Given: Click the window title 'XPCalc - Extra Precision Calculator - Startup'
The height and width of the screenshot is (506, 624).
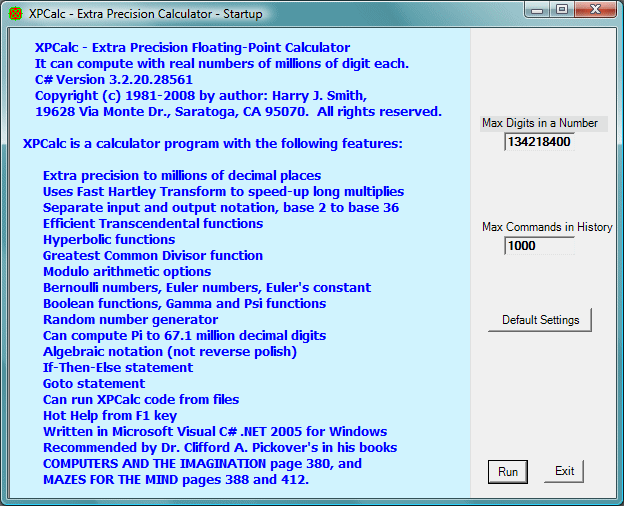Looking at the screenshot, I should pos(146,14).
